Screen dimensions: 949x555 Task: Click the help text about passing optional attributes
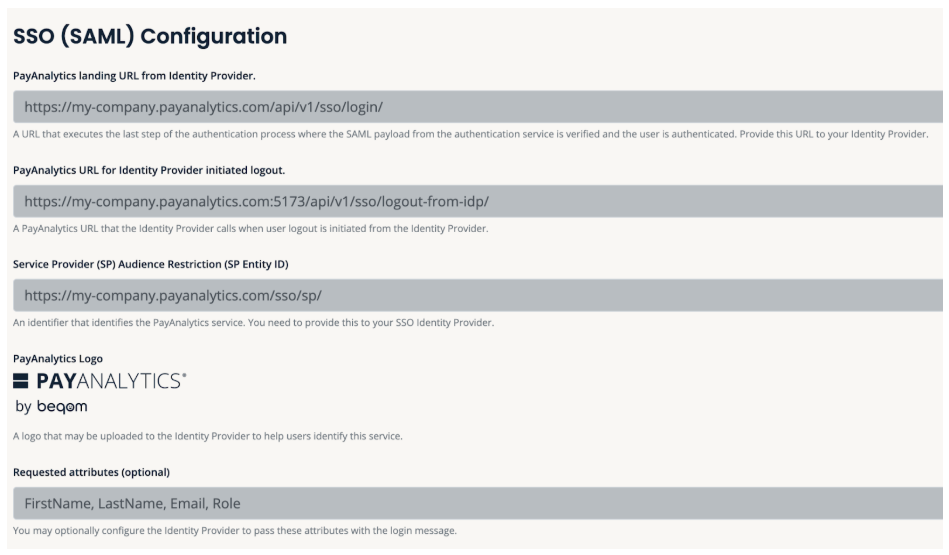pos(235,530)
